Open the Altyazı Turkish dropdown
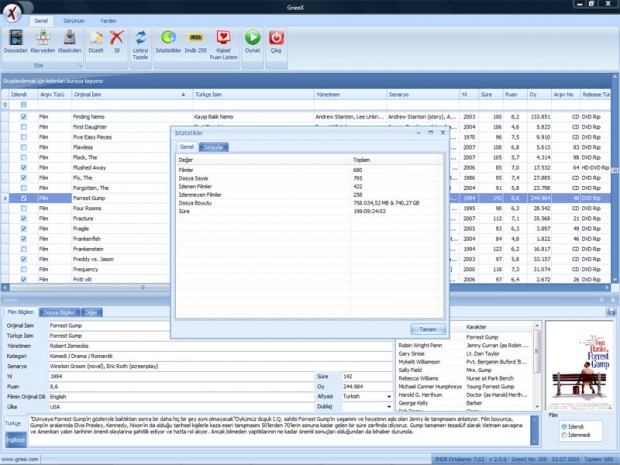Screen dimensions: 620x465 click(389, 396)
